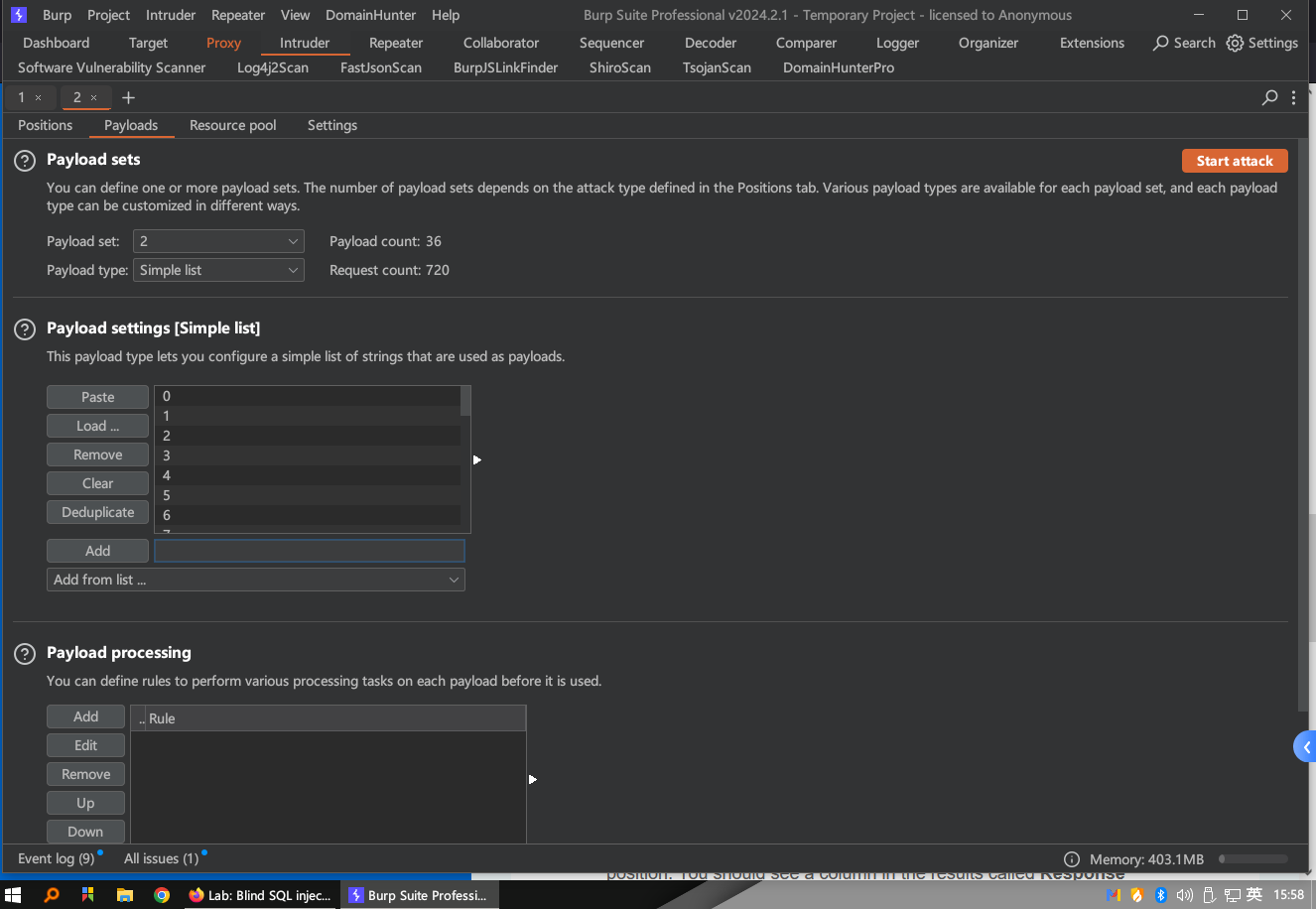Open the Project menu
Screen dimensions: 1316x909
point(108,15)
